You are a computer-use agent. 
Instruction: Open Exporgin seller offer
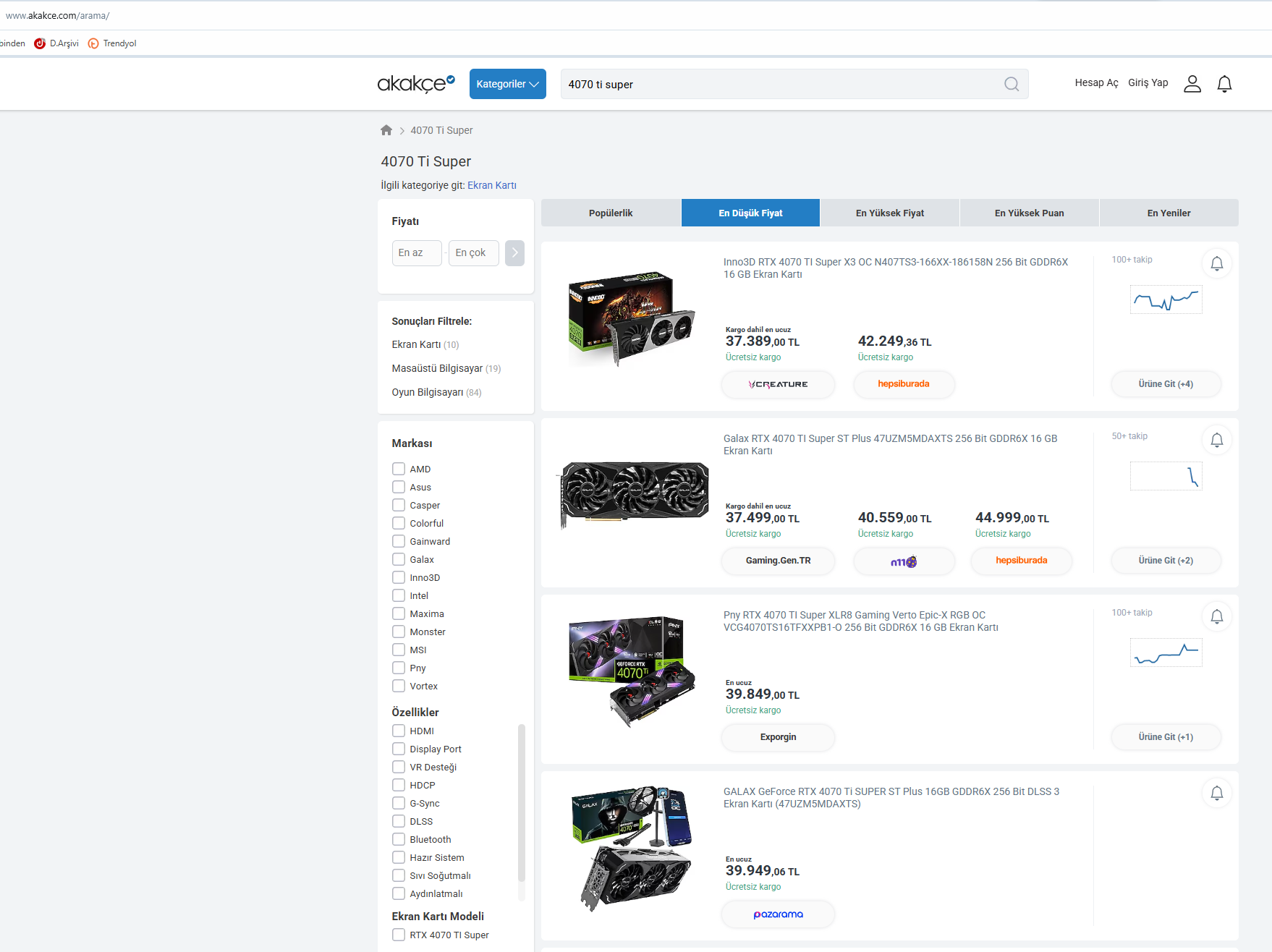(x=778, y=737)
